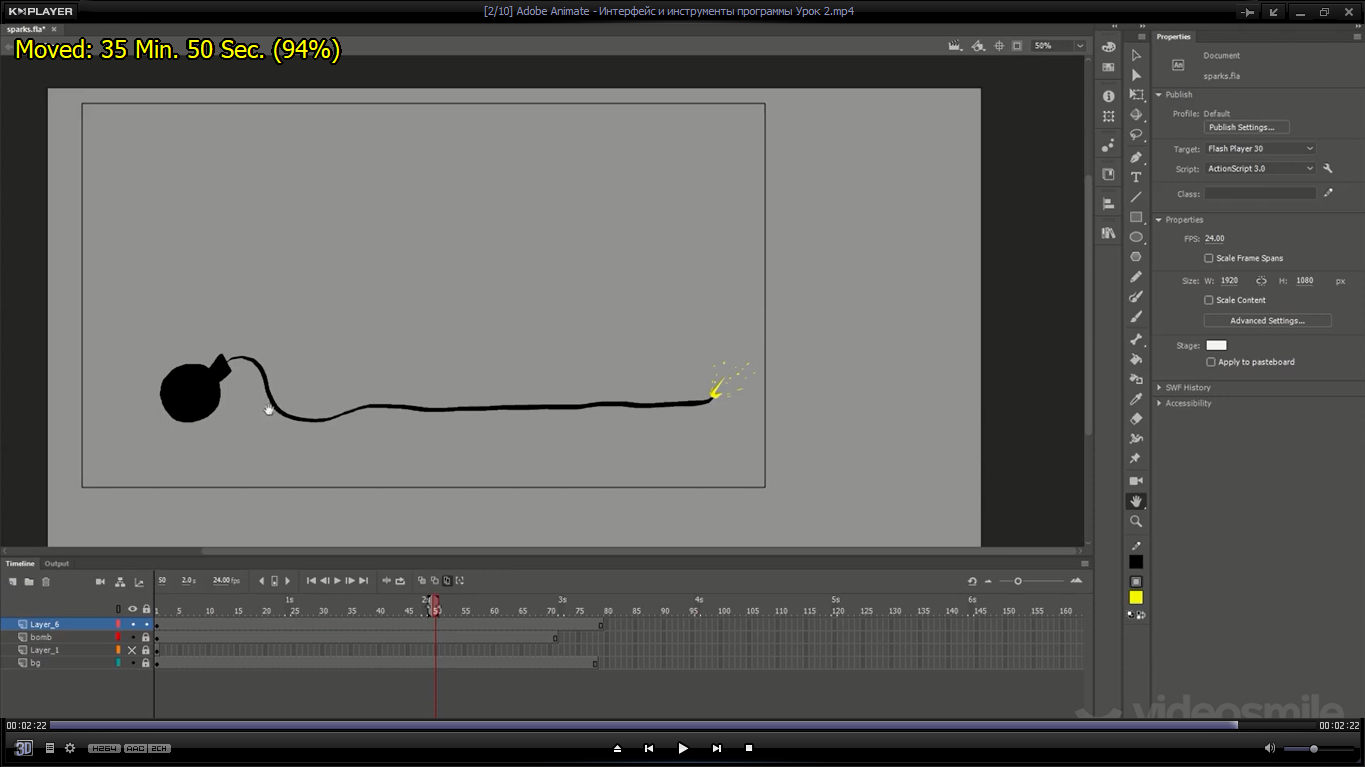
Task: Switch to the Output tab
Action: tap(57, 564)
